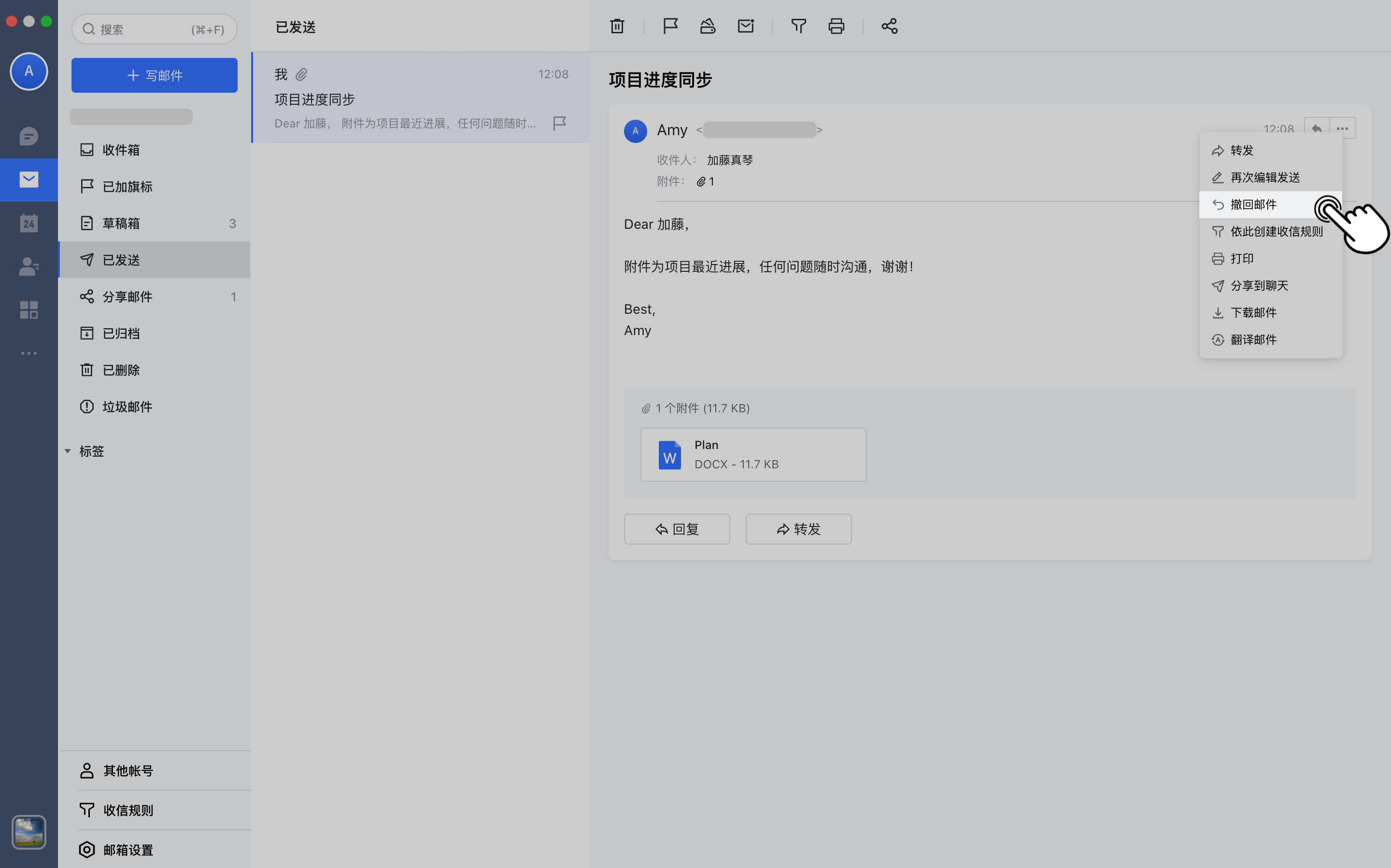Delete the email using the trash toolbar icon
The height and width of the screenshot is (868, 1391).
click(x=617, y=26)
